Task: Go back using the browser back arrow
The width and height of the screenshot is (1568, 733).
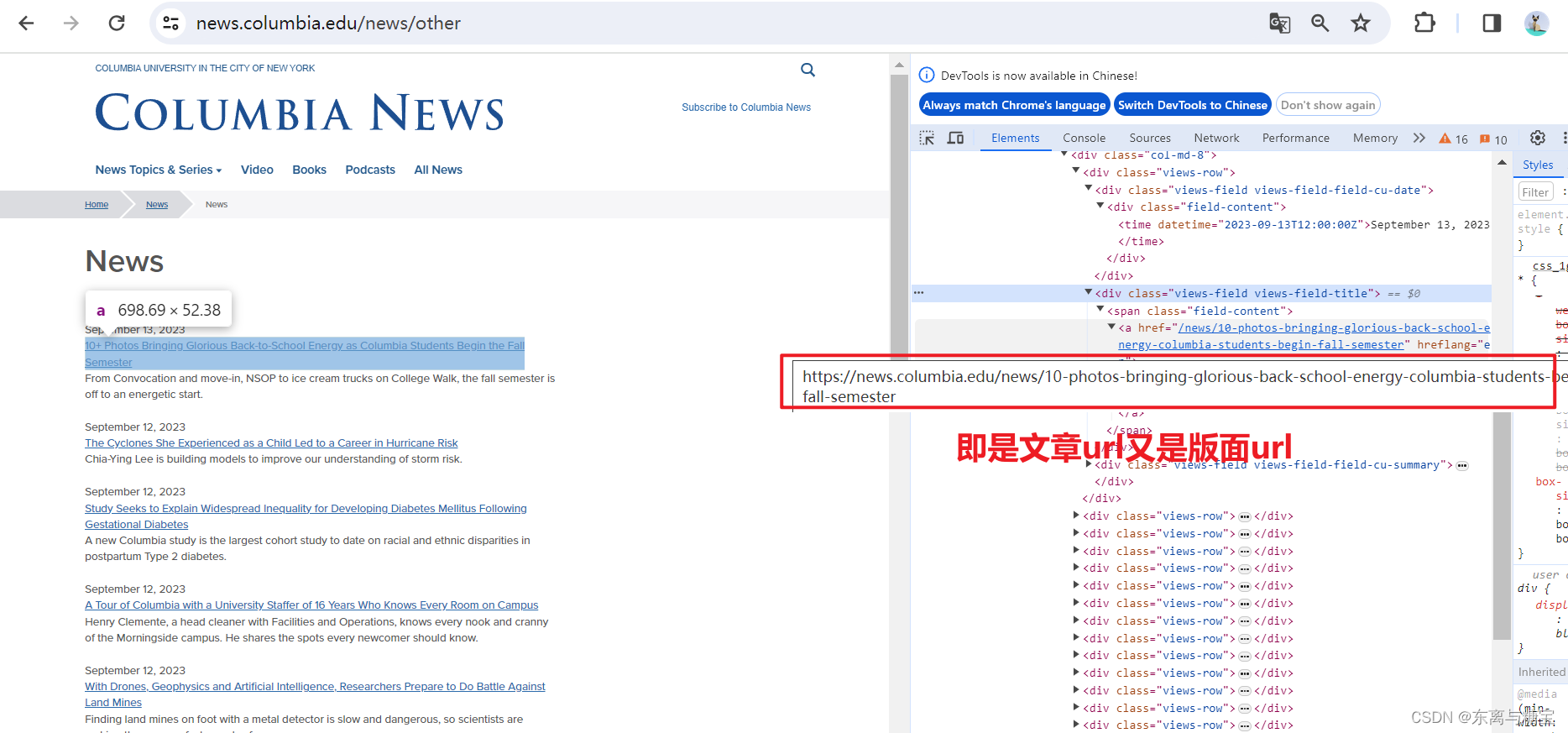Action: [26, 24]
